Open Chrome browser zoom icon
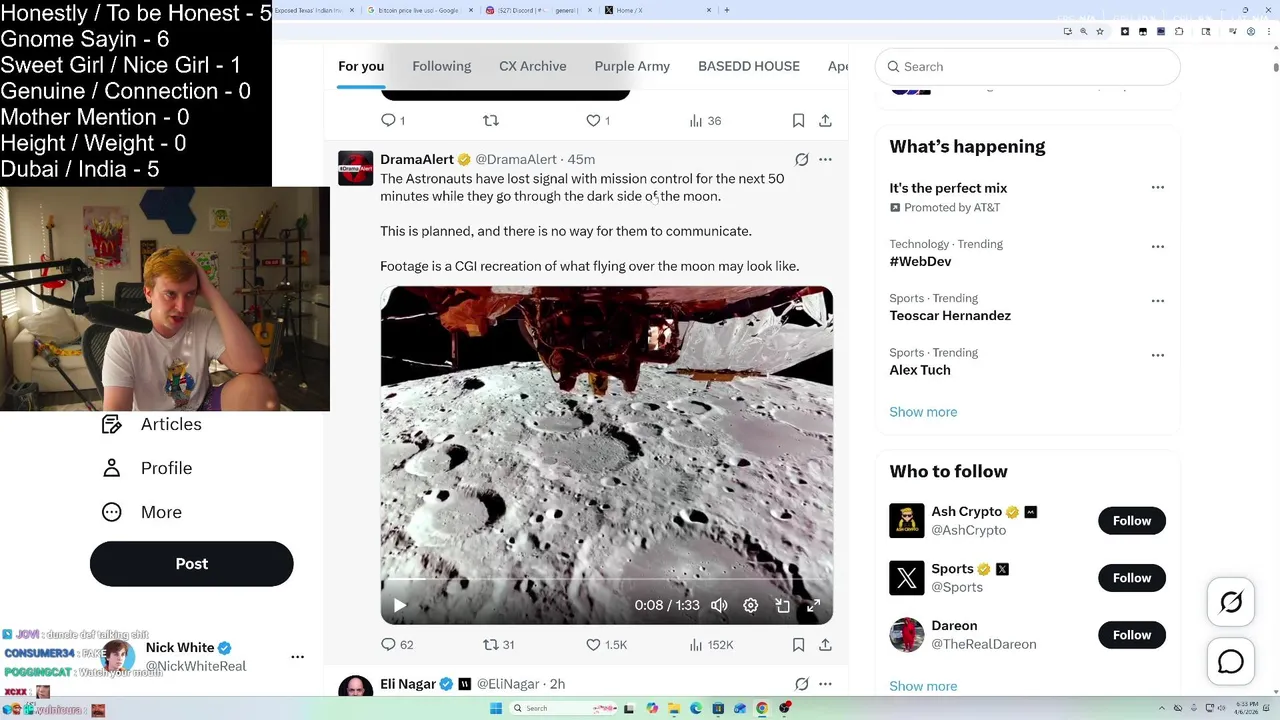Viewport: 1280px width, 720px height. (1083, 32)
